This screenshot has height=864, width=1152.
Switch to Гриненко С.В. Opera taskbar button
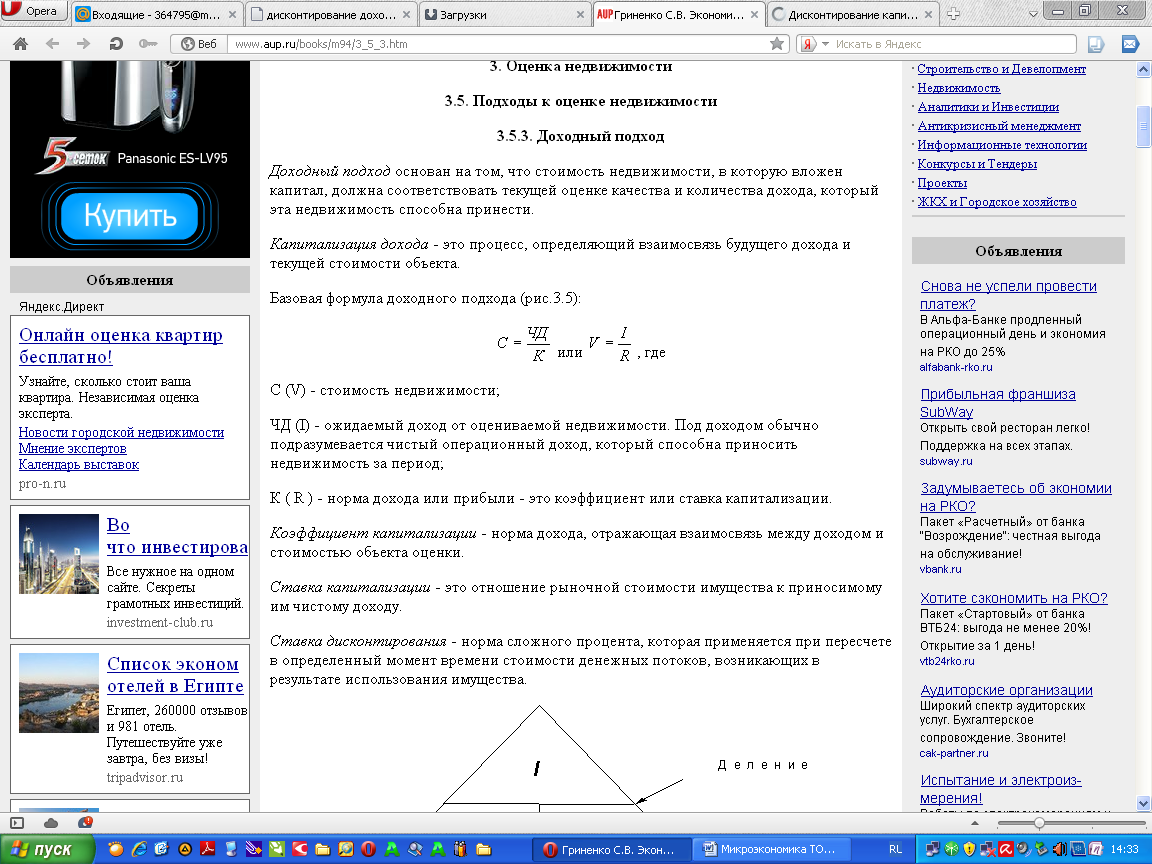[612, 849]
